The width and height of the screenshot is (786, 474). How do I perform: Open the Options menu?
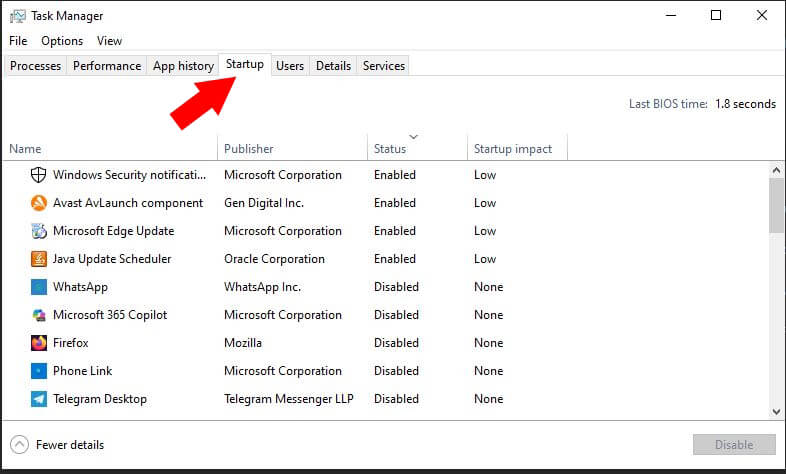click(x=62, y=41)
